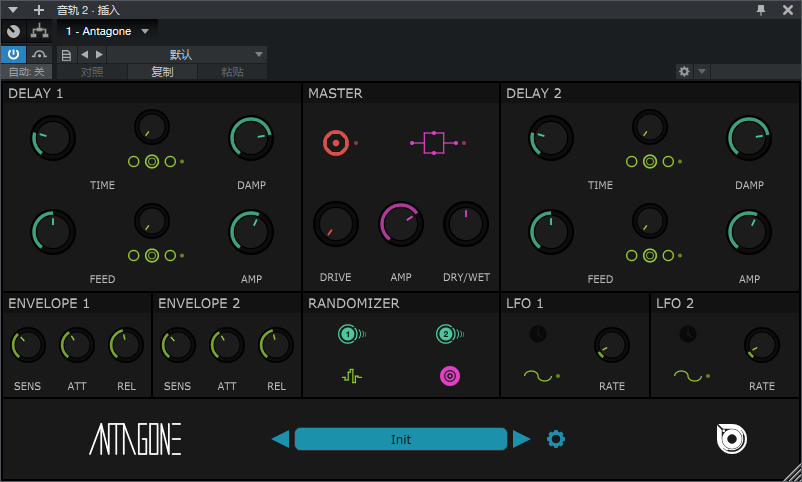Click the window resize grip corner
Viewport: 802px width, 482px height.
point(793,473)
